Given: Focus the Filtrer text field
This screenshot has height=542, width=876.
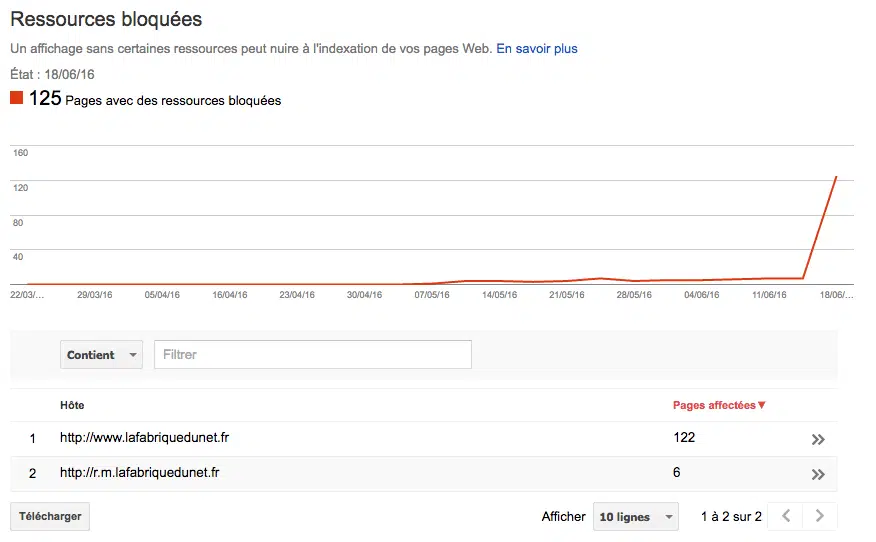Looking at the screenshot, I should tap(312, 355).
